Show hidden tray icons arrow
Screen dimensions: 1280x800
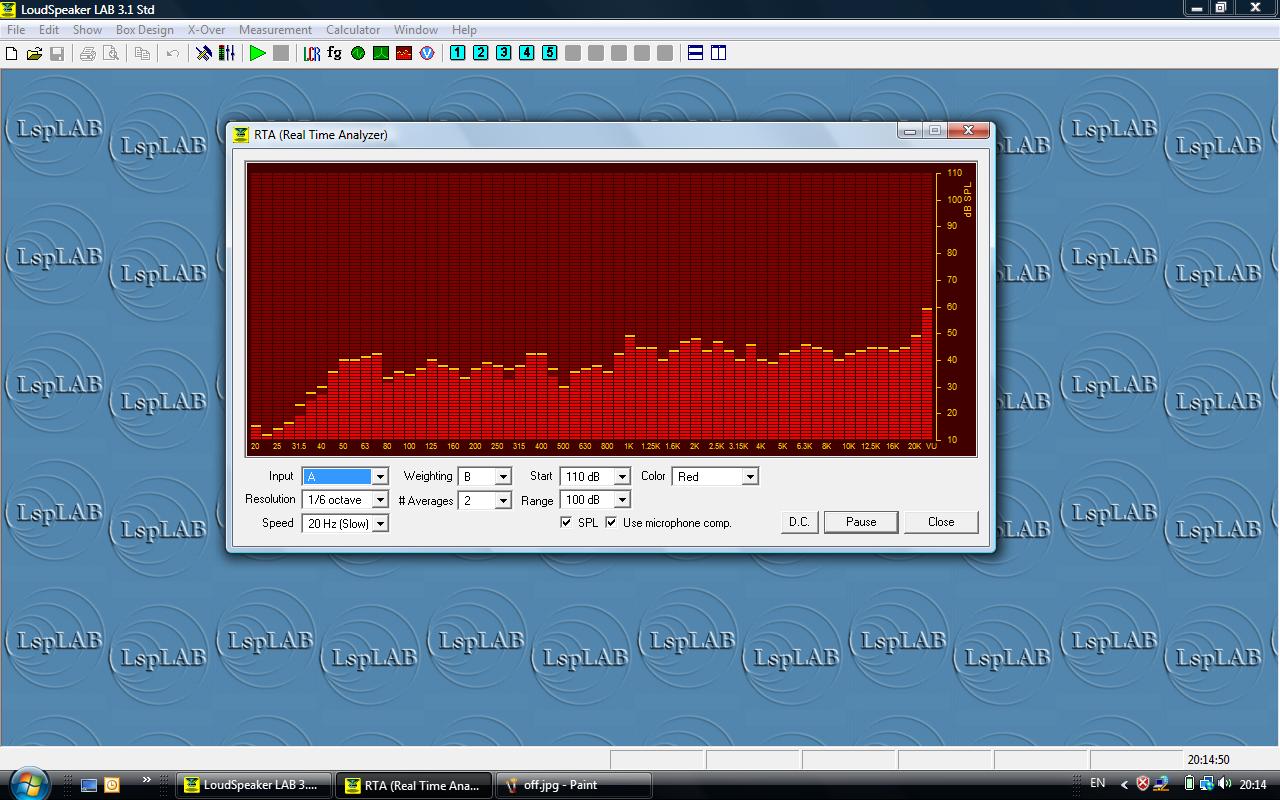pos(1124,784)
